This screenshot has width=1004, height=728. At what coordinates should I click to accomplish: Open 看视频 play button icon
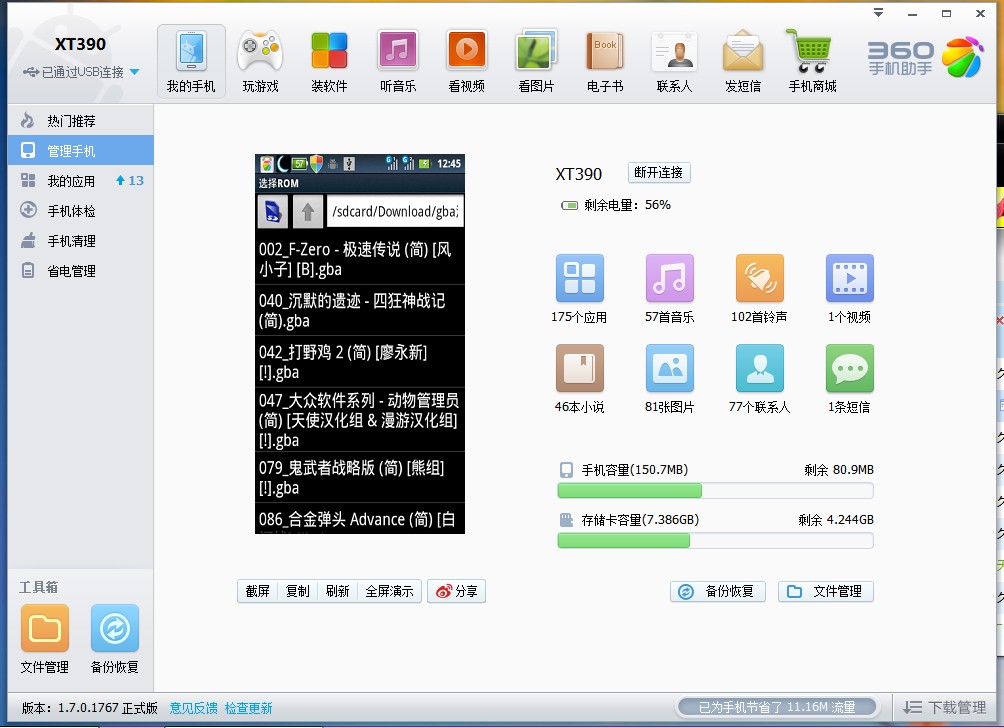click(467, 61)
